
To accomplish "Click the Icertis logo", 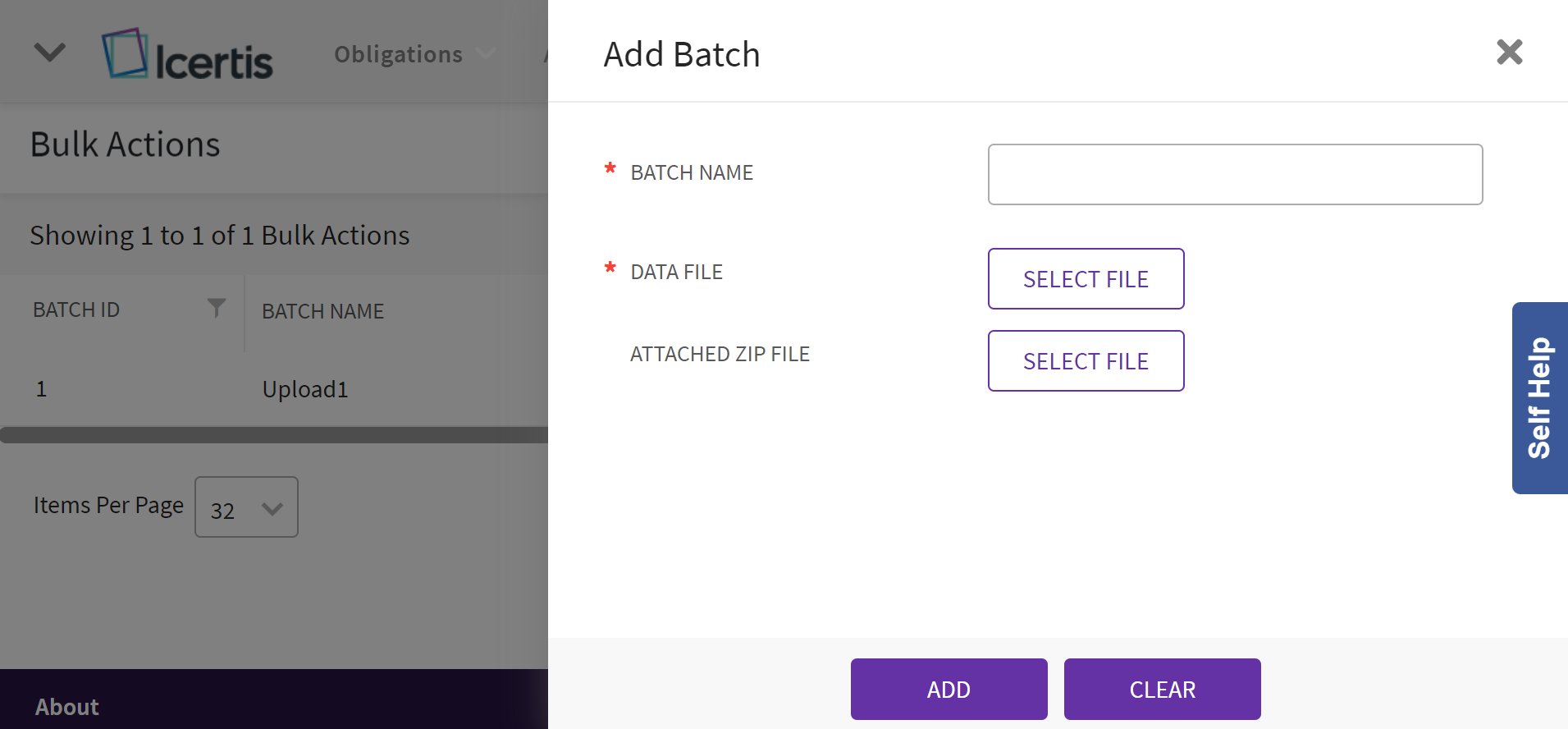I will pos(187,55).
